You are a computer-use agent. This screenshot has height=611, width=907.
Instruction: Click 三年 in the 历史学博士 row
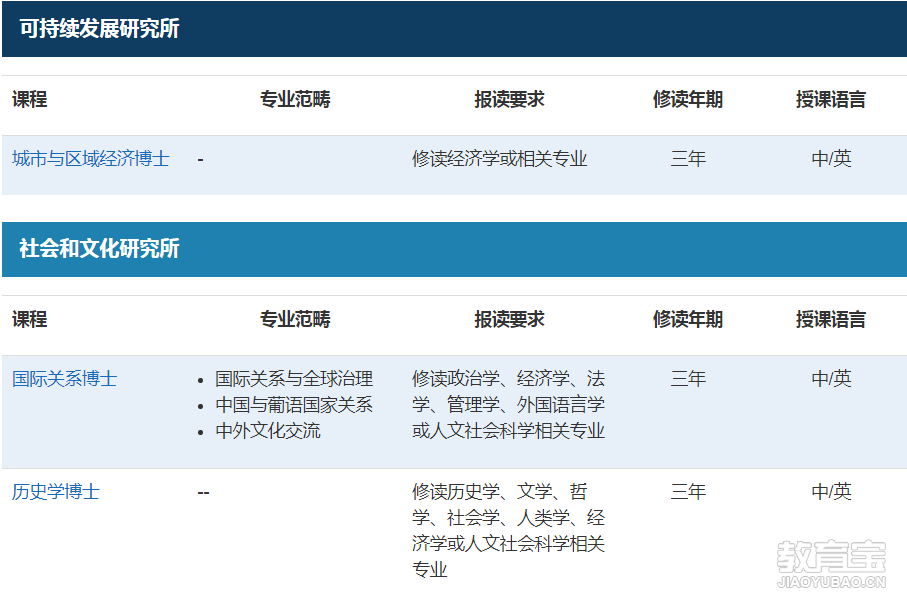tap(688, 492)
